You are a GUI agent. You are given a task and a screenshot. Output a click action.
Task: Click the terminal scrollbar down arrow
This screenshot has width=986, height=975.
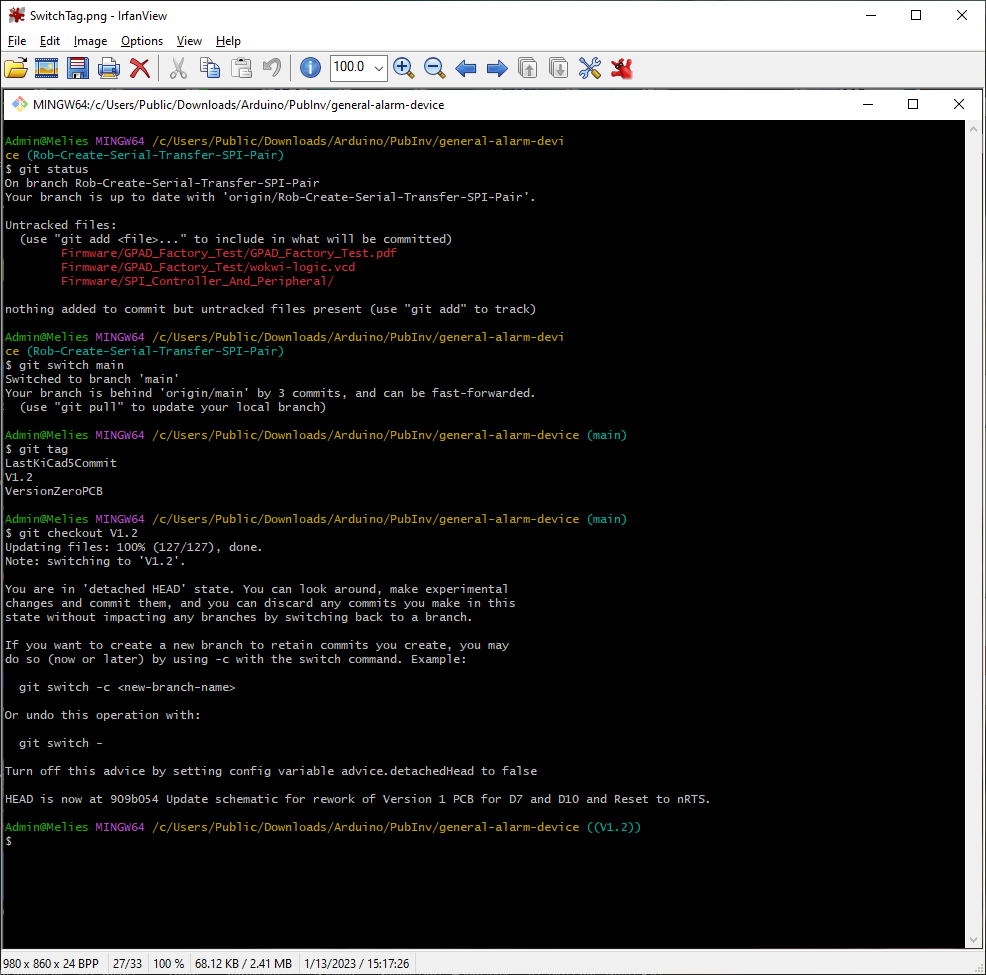click(972, 939)
